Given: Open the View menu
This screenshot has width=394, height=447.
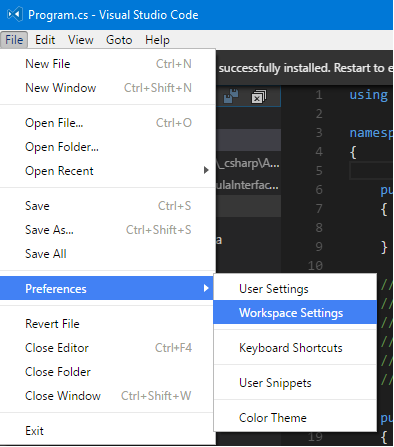Looking at the screenshot, I should (x=81, y=40).
